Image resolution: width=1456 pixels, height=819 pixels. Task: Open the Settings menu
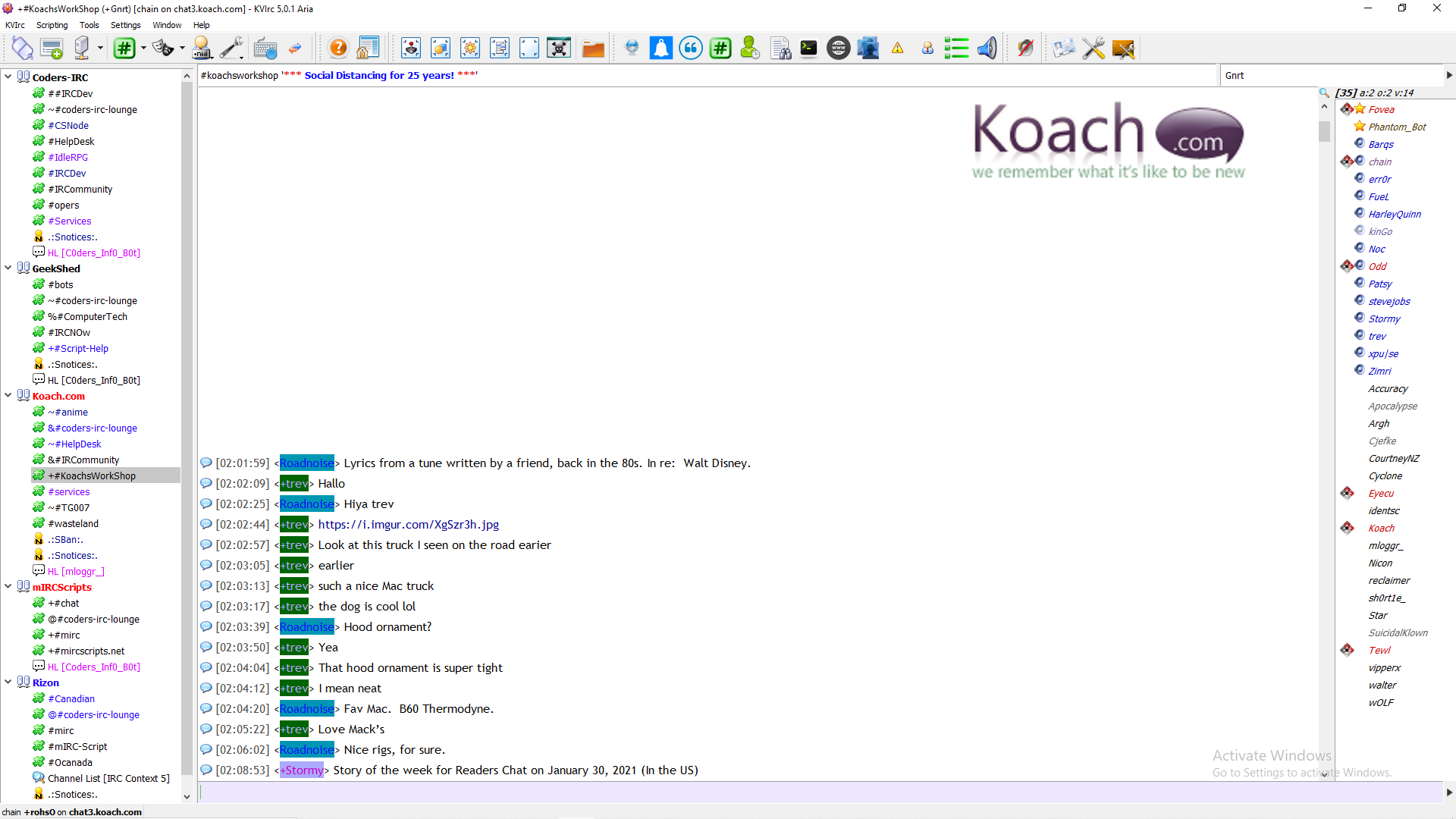click(125, 25)
